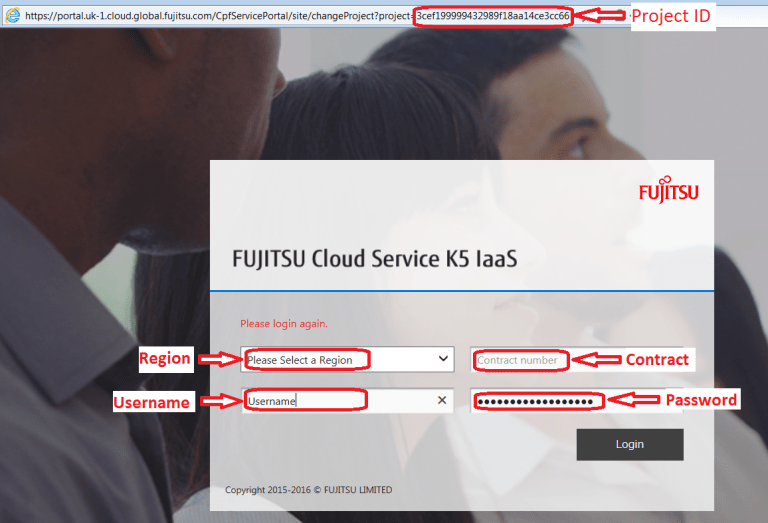Click the chevron arrow of Region selector
The image size is (768, 523).
pyautogui.click(x=443, y=358)
